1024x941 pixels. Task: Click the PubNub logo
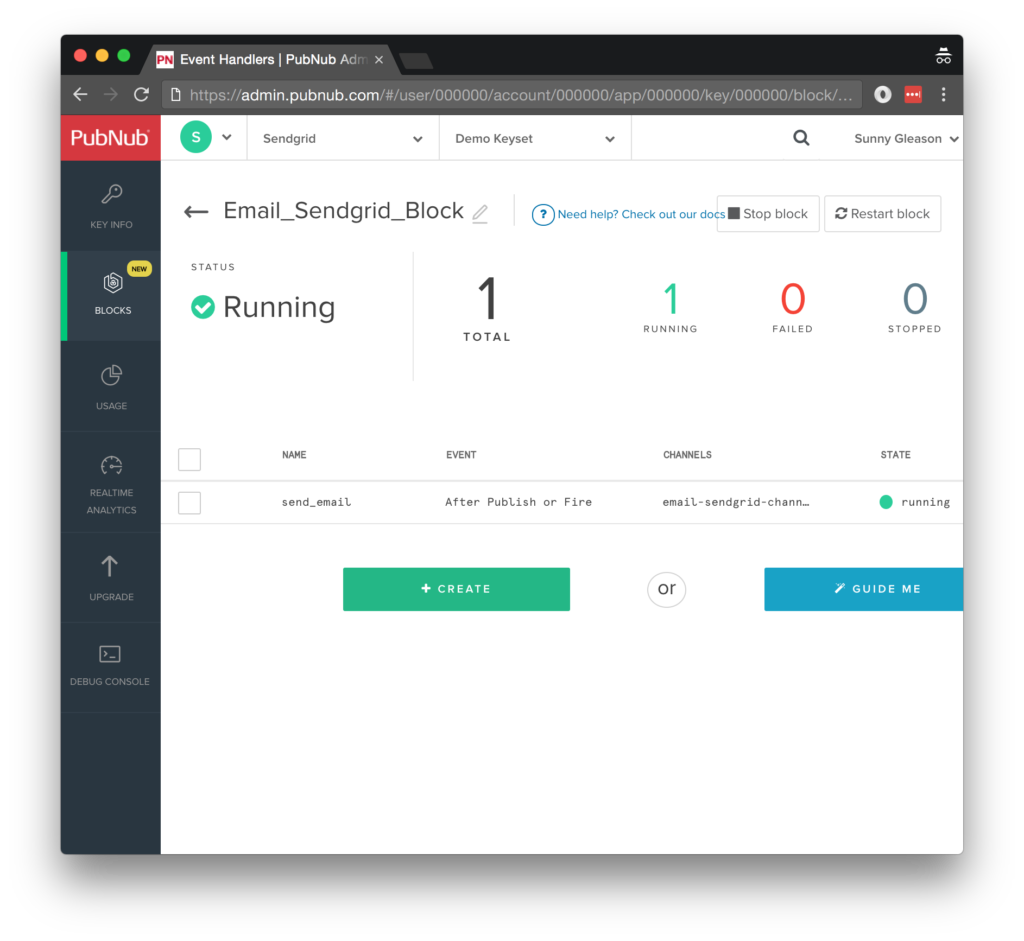point(110,138)
